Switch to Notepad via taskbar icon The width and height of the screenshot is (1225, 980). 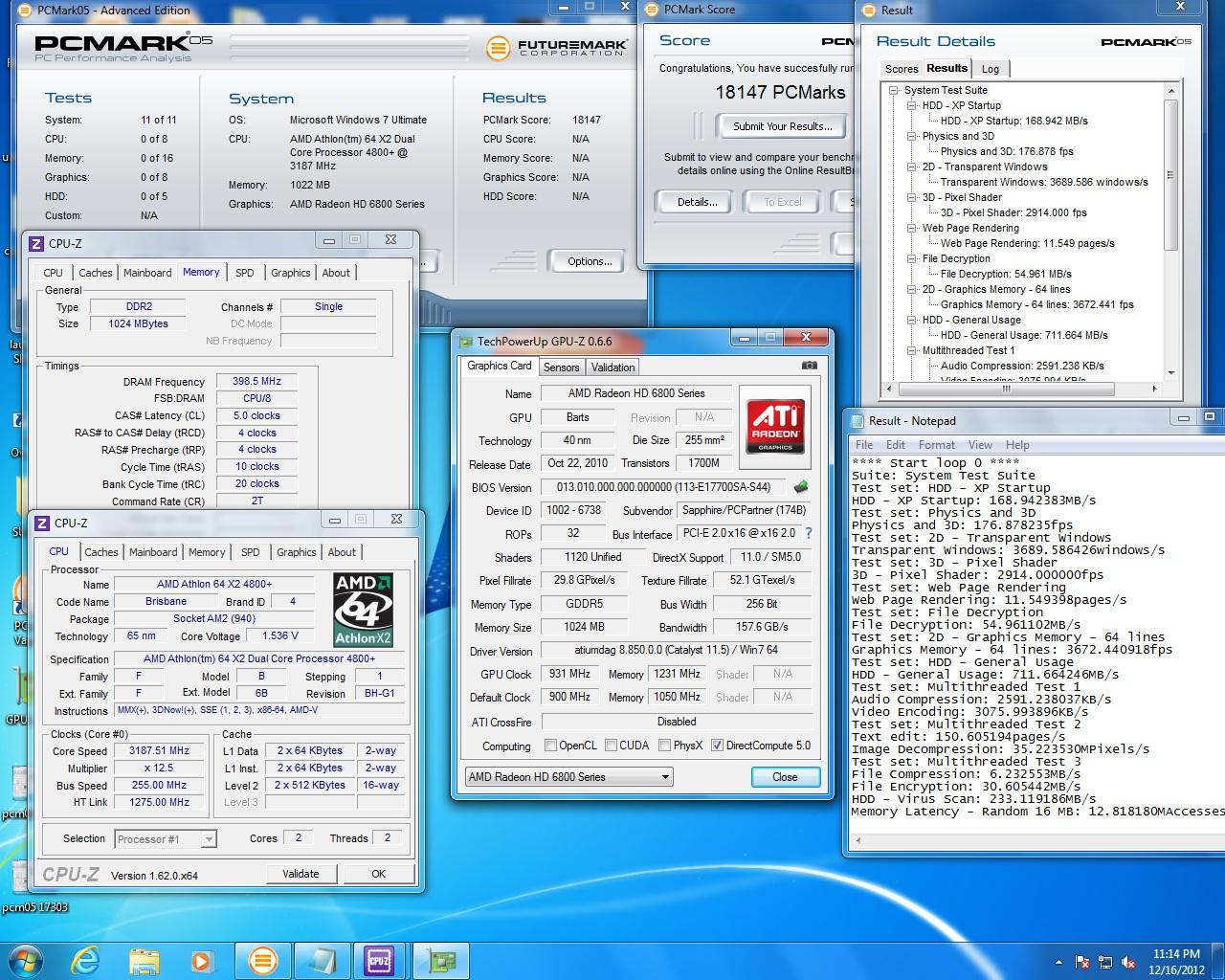[321, 960]
